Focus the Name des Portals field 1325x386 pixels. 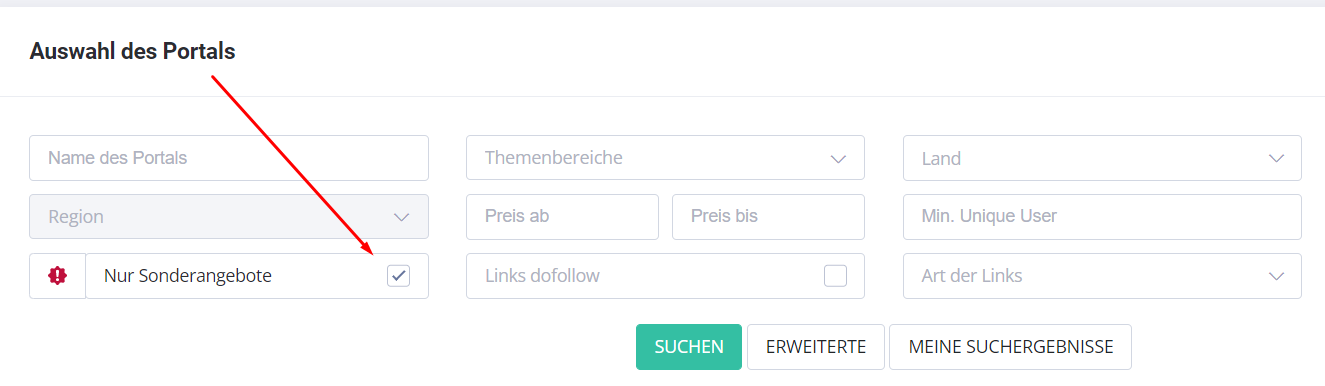click(x=229, y=158)
